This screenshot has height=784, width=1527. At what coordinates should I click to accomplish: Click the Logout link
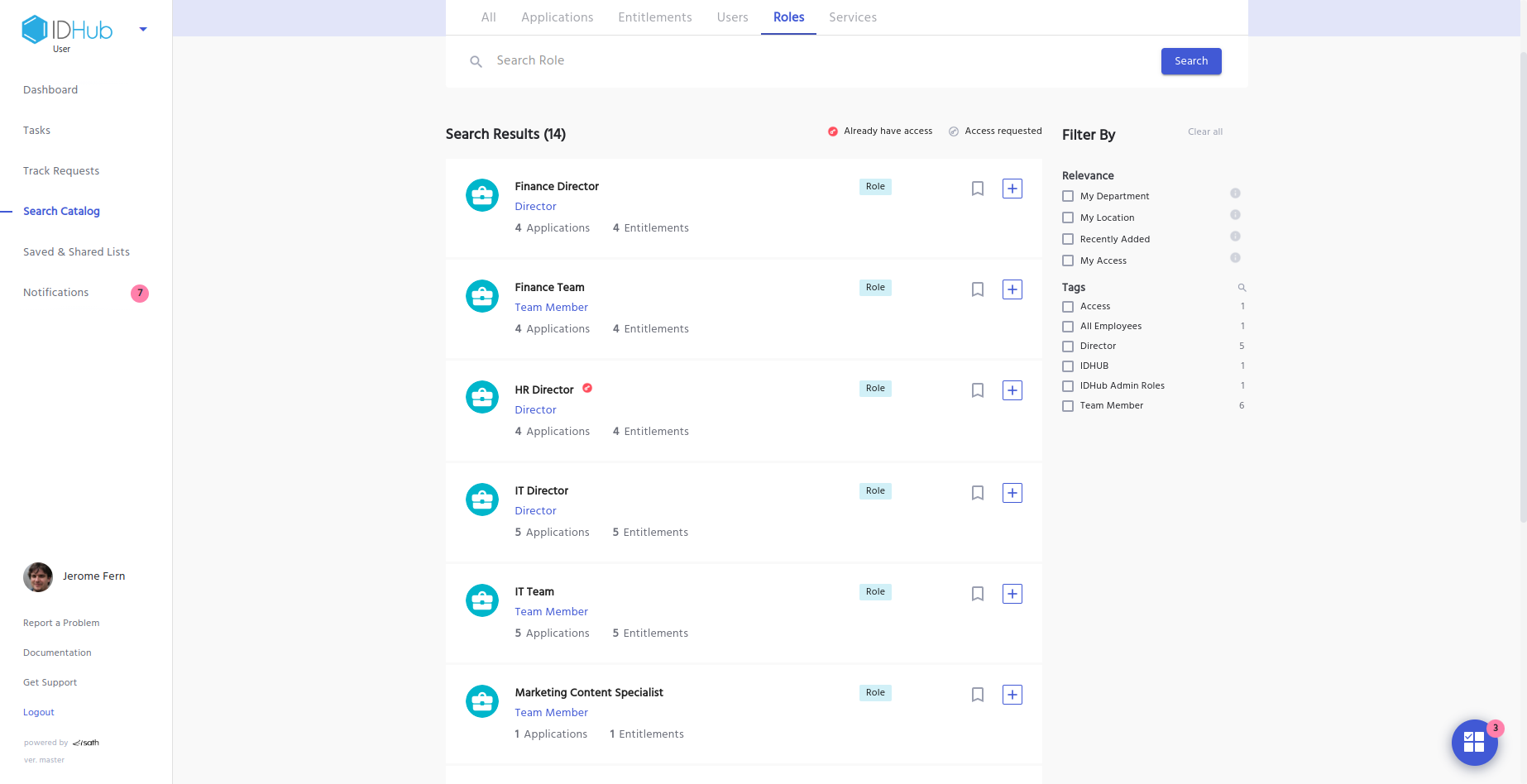[x=39, y=712]
